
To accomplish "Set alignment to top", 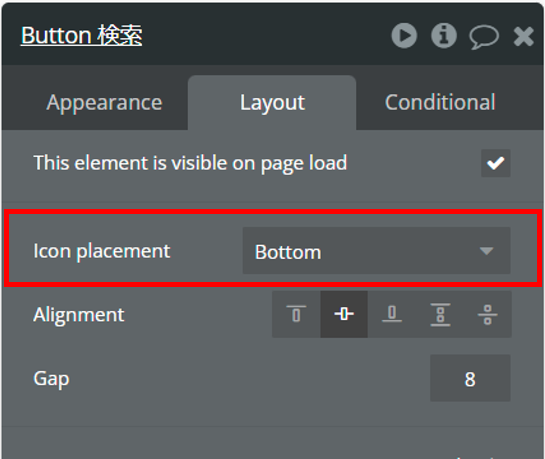I will point(296,314).
